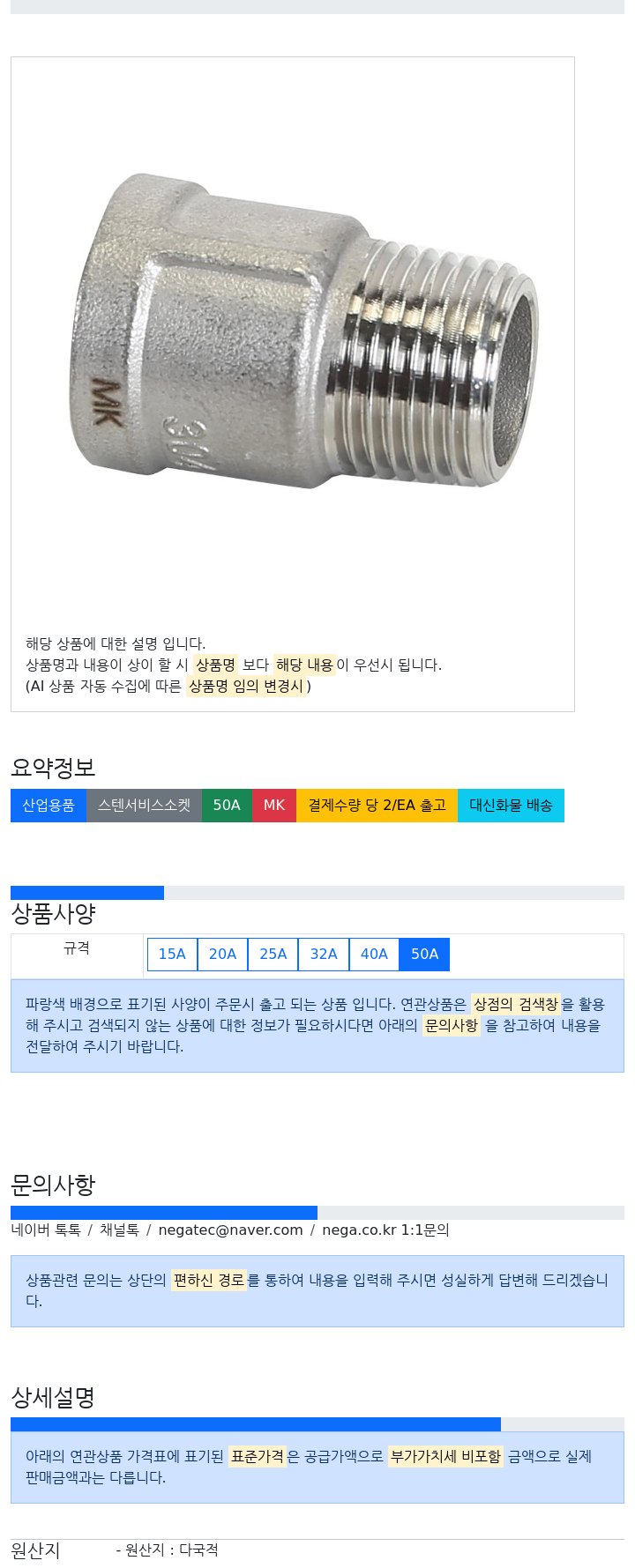The image size is (635, 1568).
Task: Choose the 25A specification
Action: pos(273,954)
